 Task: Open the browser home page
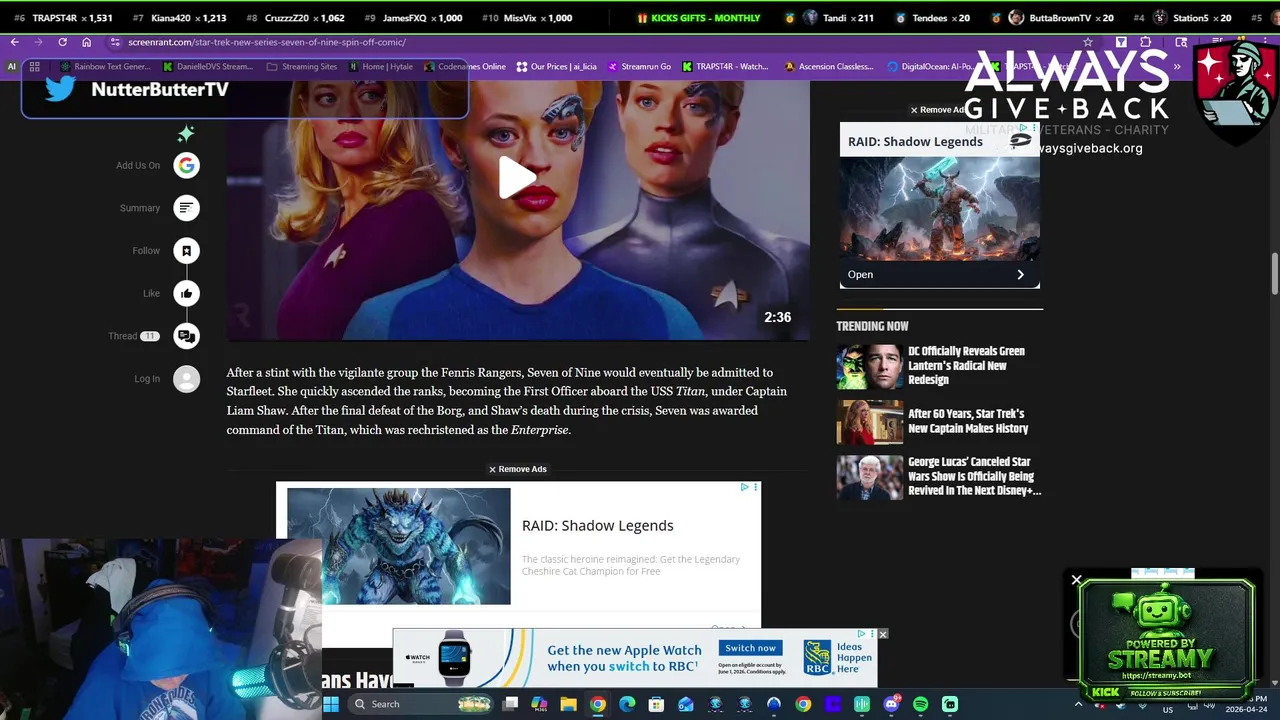[x=86, y=42]
